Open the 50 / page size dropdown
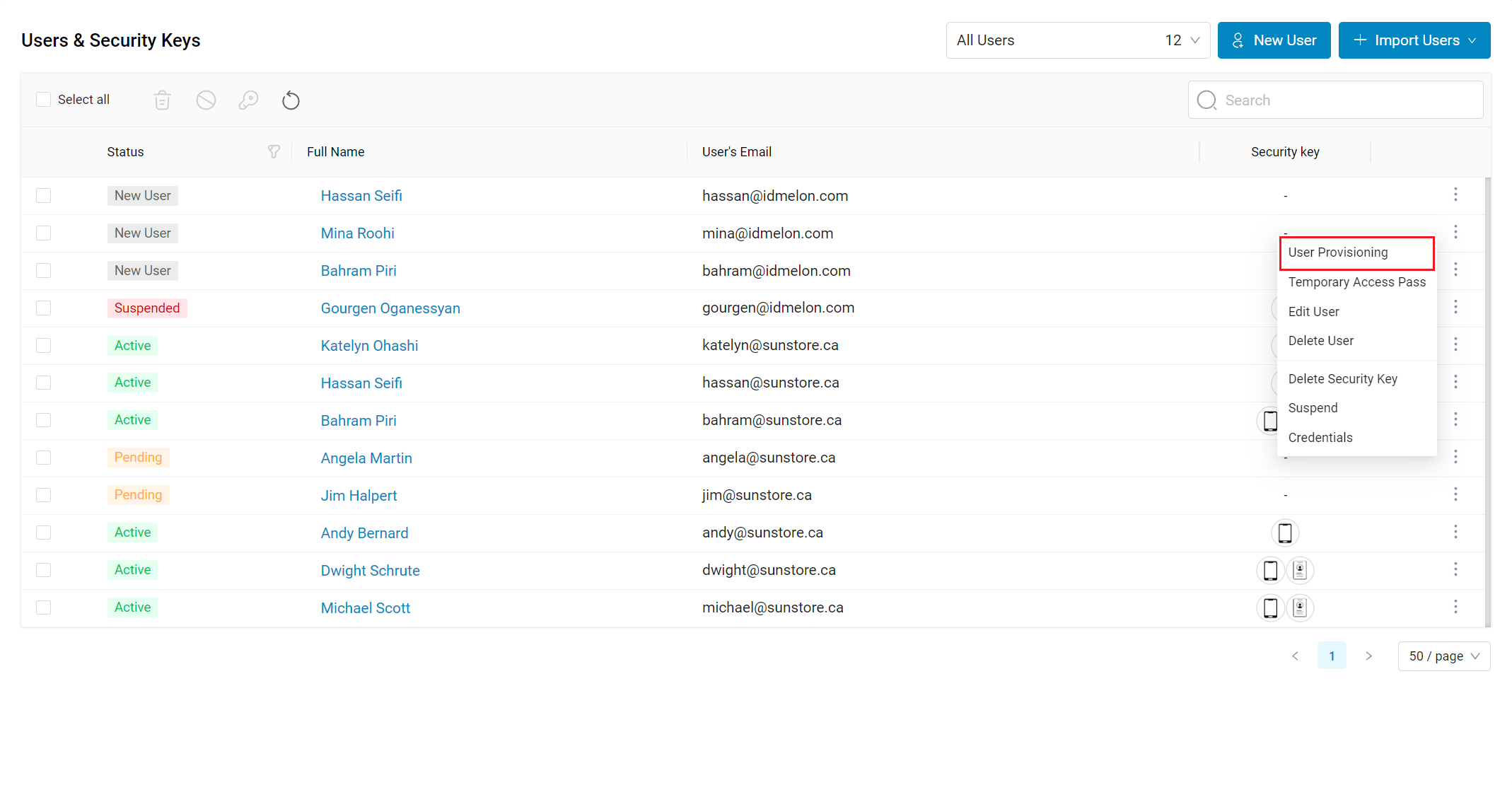The image size is (1512, 785). [x=1443, y=656]
